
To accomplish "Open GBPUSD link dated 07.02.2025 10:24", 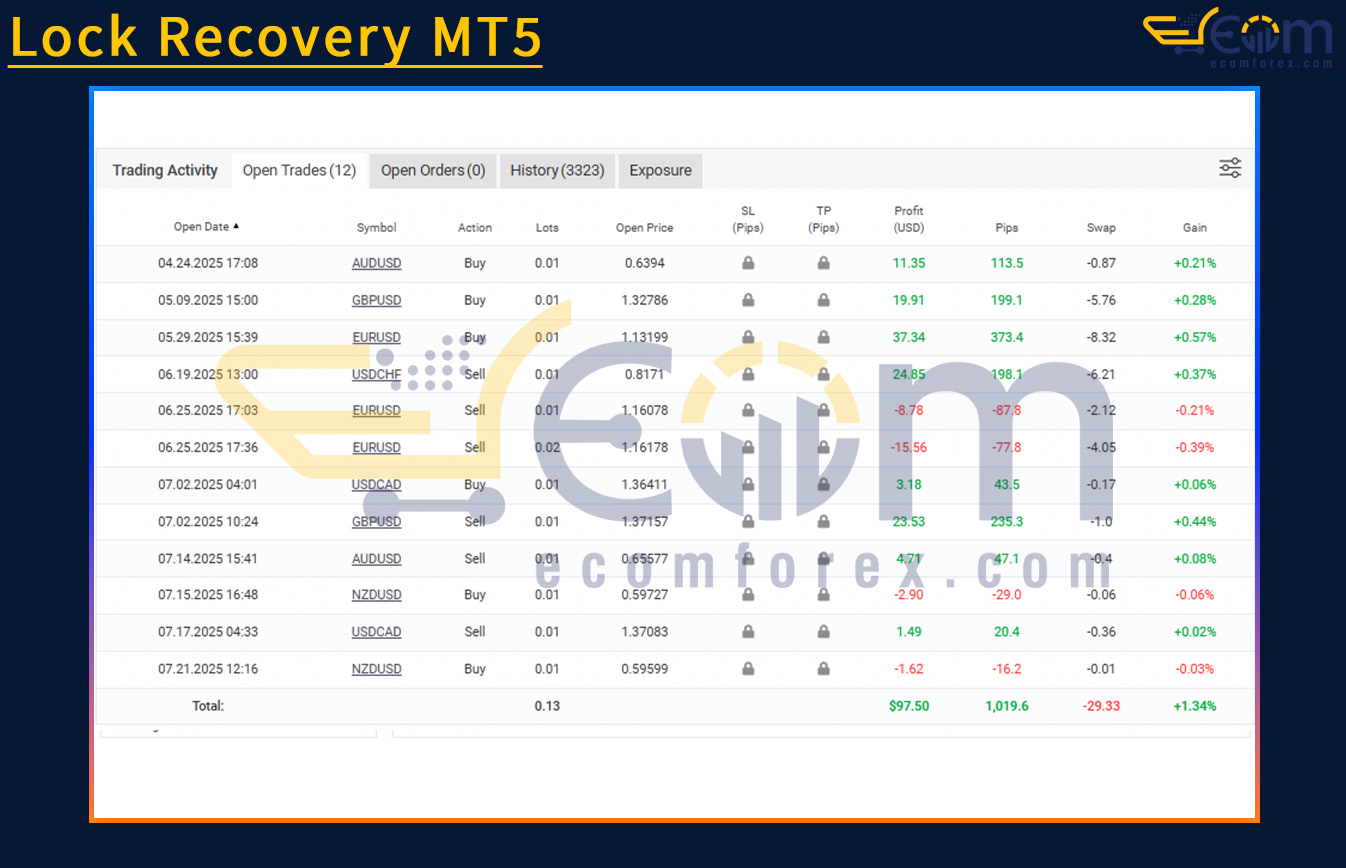I will (x=376, y=521).
